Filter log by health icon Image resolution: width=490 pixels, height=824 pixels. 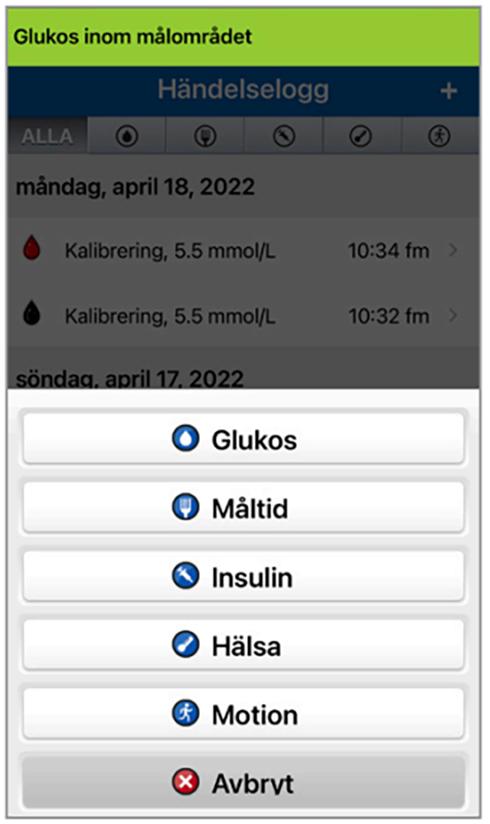361,136
